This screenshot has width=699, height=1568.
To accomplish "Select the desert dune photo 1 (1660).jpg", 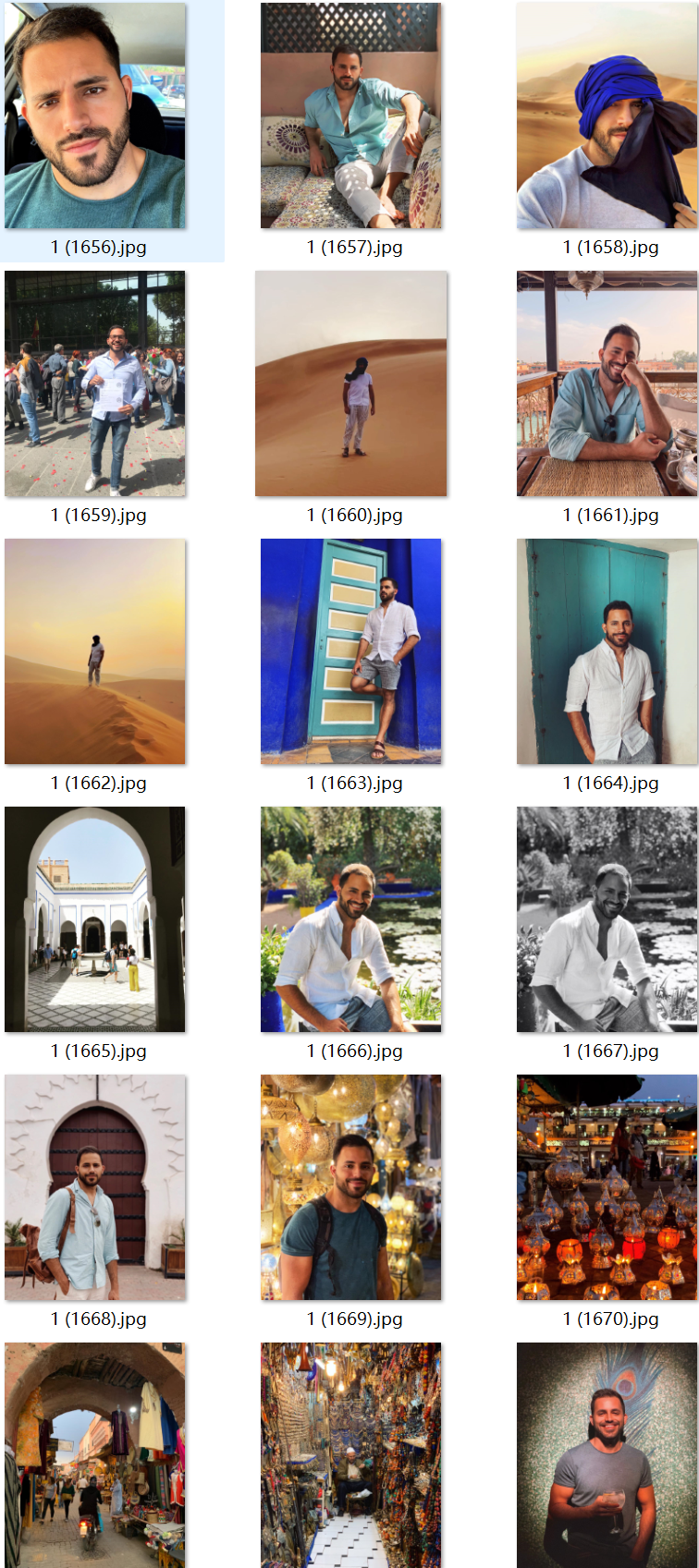I will 351,383.
